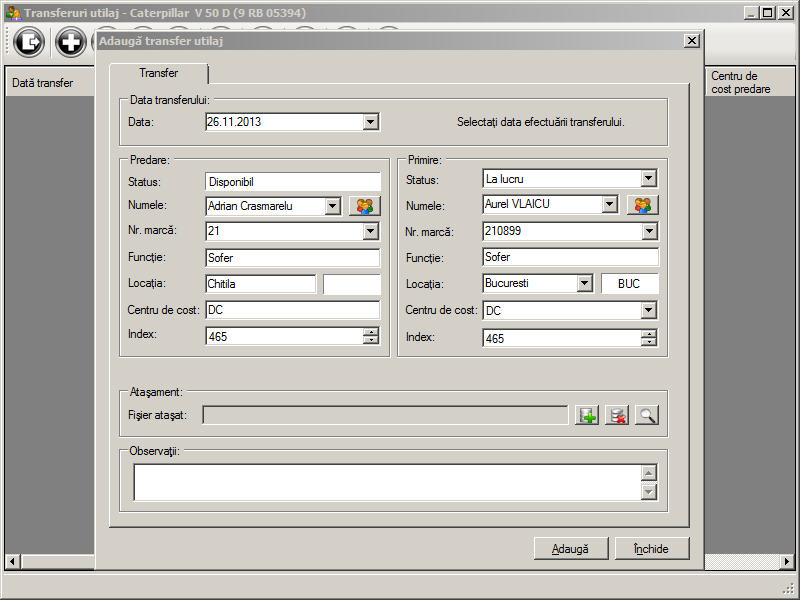
Task: Open the Primire Status dropdown showing La lucru
Action: 648,179
